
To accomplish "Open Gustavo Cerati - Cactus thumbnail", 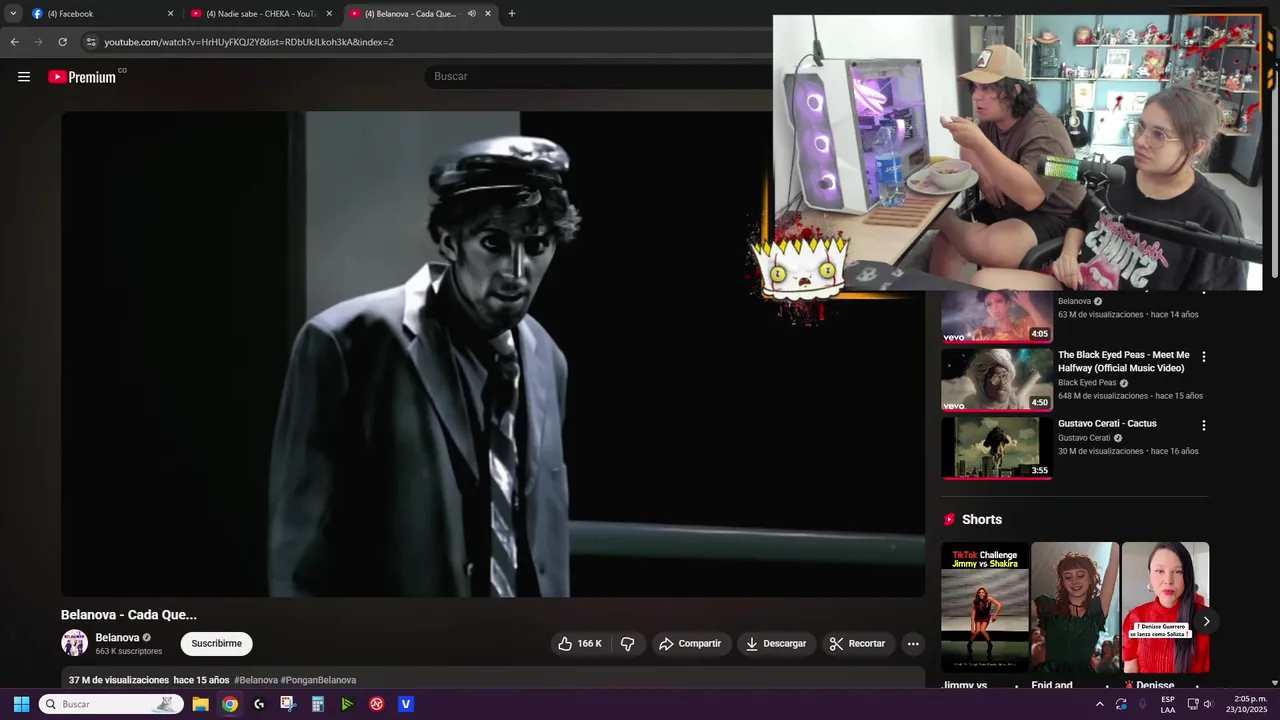I will pyautogui.click(x=996, y=448).
